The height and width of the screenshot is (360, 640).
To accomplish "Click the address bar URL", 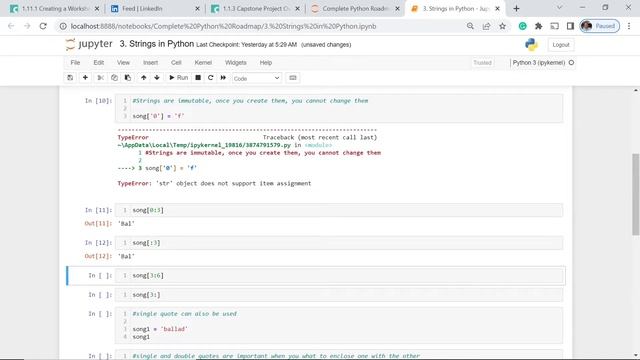I will click(x=223, y=26).
